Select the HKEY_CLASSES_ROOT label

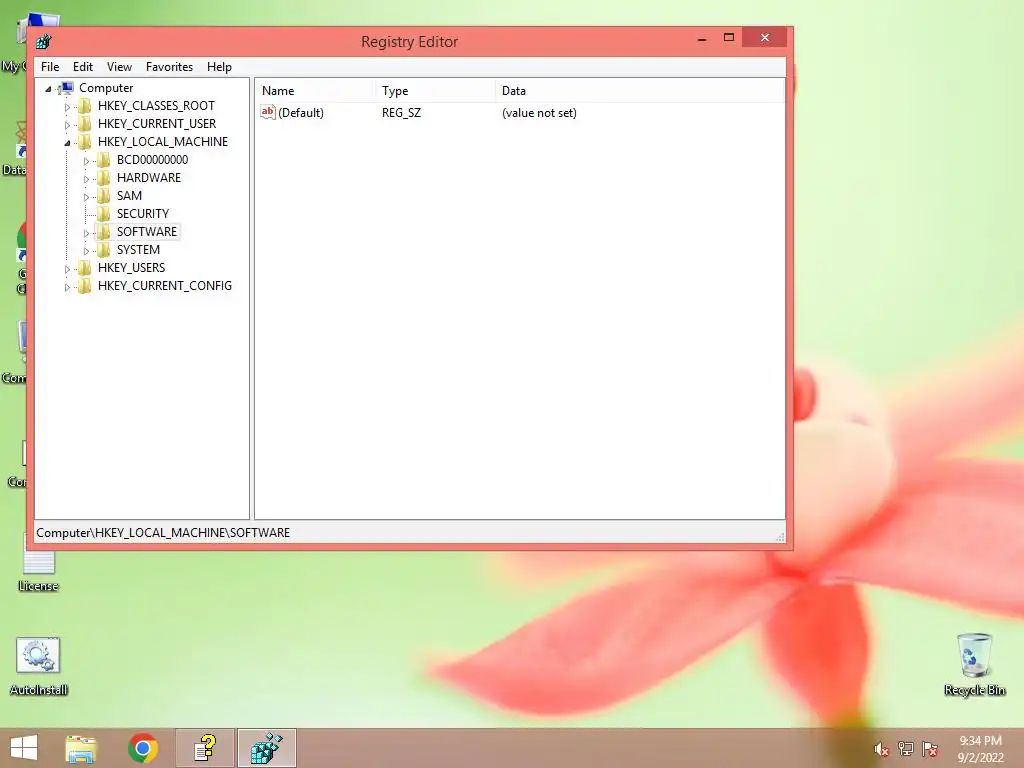(x=156, y=106)
